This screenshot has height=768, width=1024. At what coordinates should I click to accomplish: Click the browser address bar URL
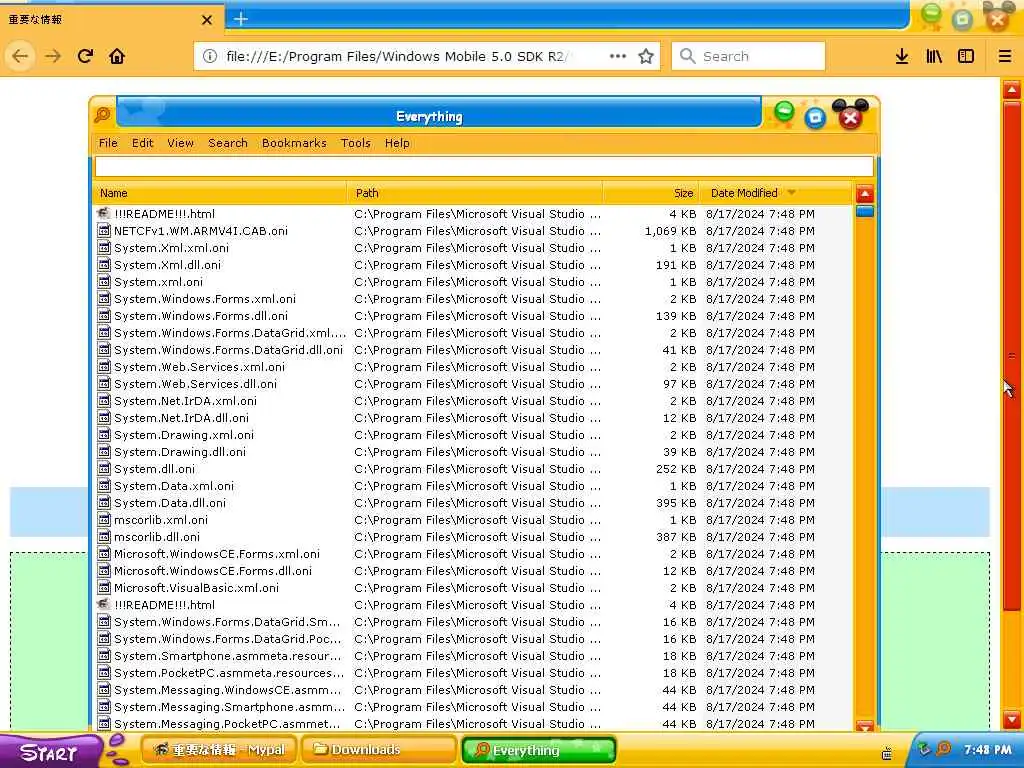click(399, 56)
